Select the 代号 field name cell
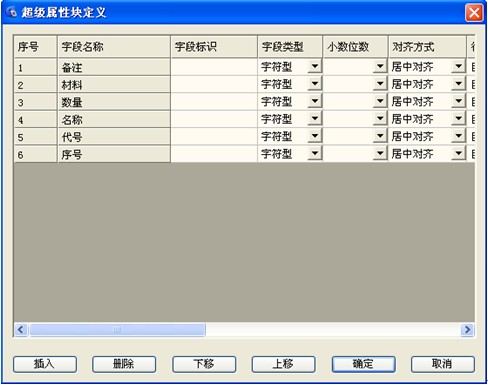This screenshot has width=488, height=385. [x=114, y=136]
